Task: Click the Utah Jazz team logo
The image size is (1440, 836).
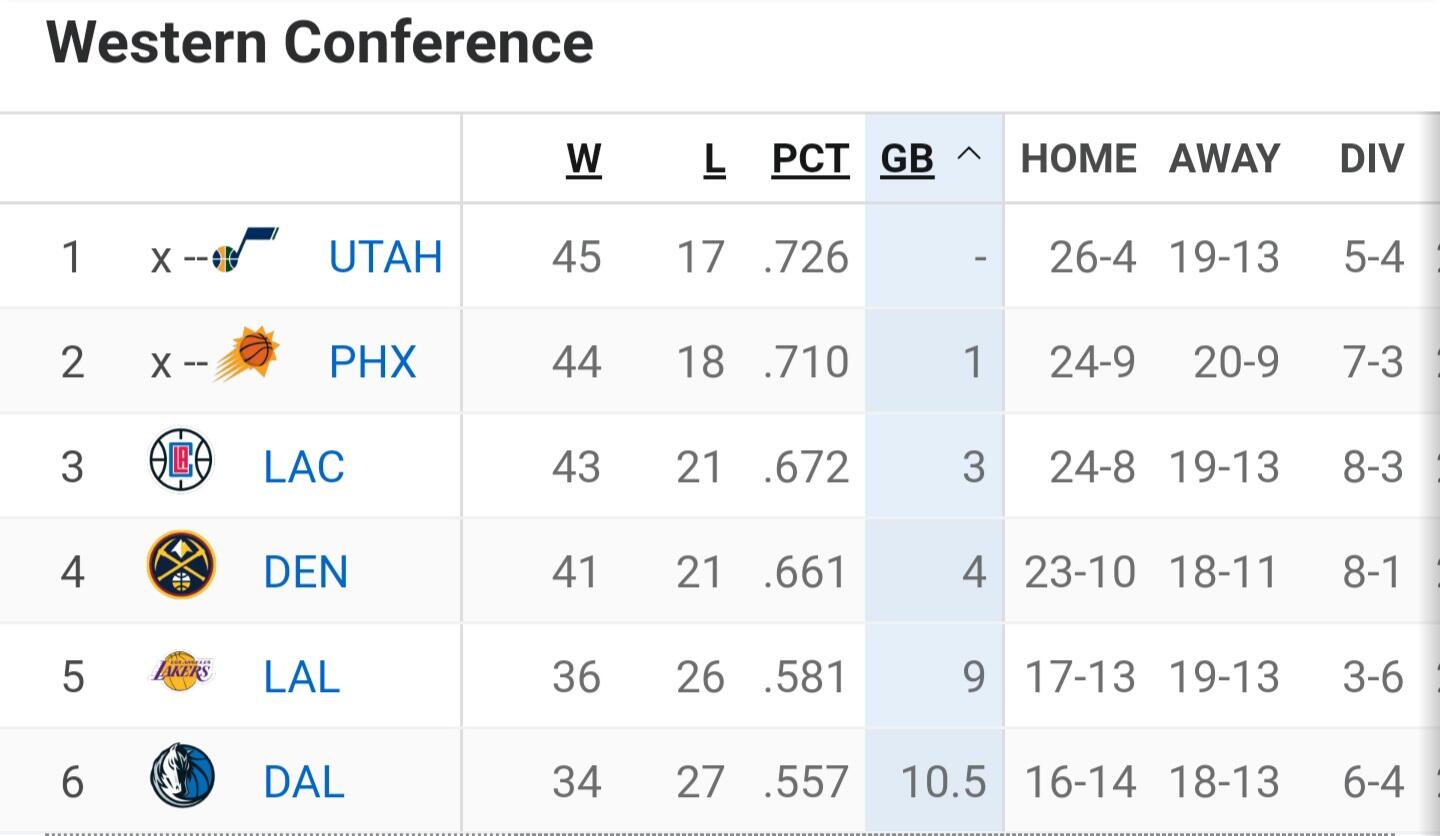Action: tap(245, 251)
